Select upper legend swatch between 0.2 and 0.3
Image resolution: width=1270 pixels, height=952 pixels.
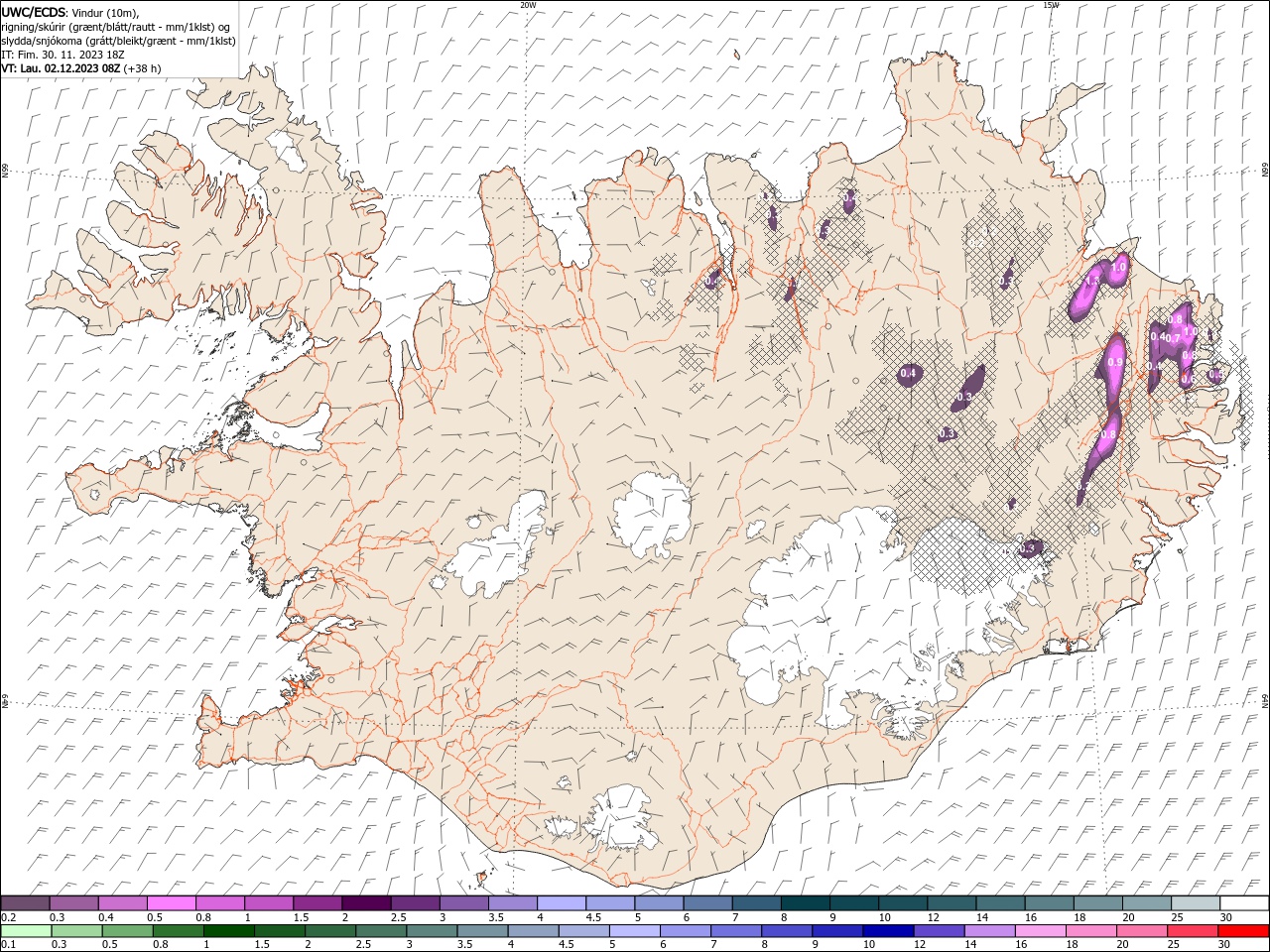(x=26, y=903)
